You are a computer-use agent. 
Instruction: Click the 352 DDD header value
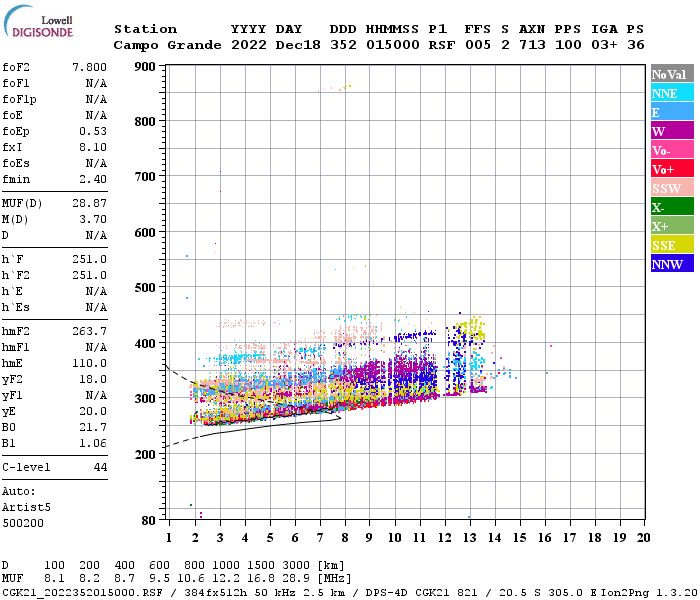[x=343, y=45]
